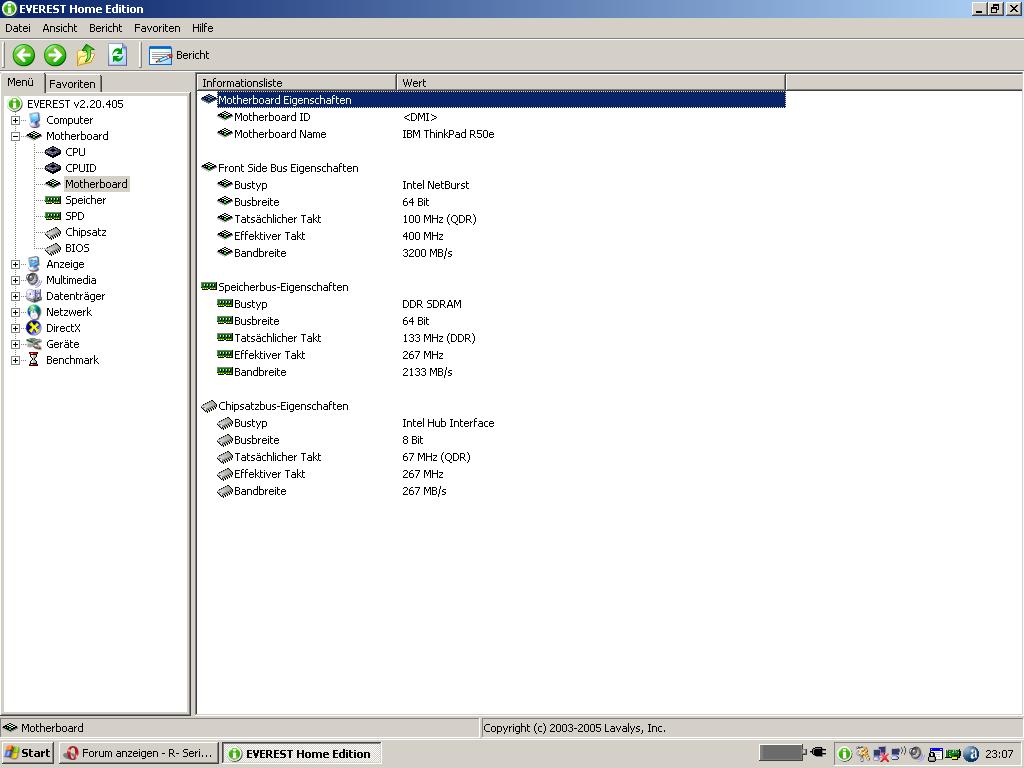Click the up-one-level folder arrow icon
The image size is (1024, 768).
[x=86, y=55]
